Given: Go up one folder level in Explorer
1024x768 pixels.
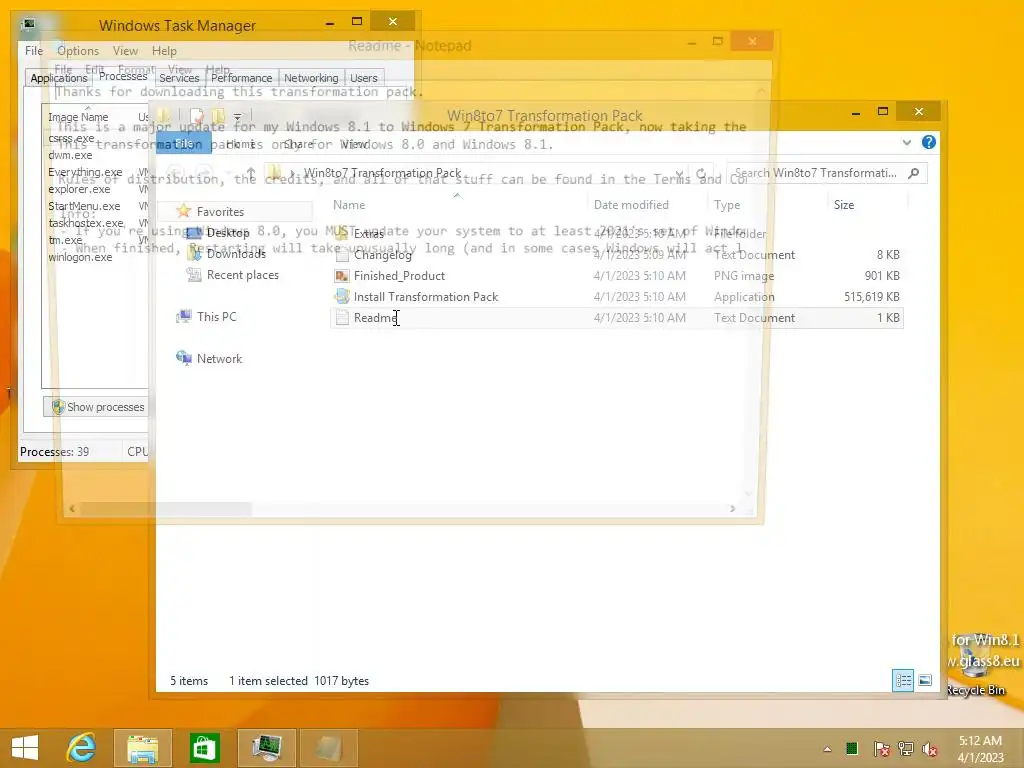Looking at the screenshot, I should [x=250, y=174].
